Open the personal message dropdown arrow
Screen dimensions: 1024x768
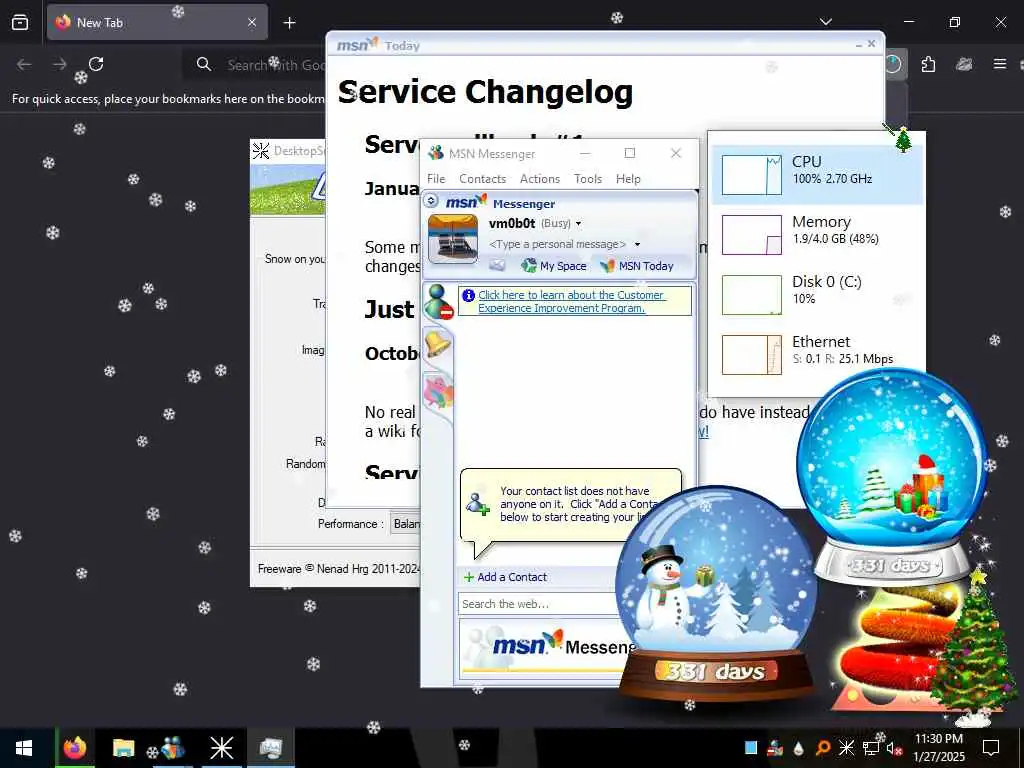(x=637, y=244)
